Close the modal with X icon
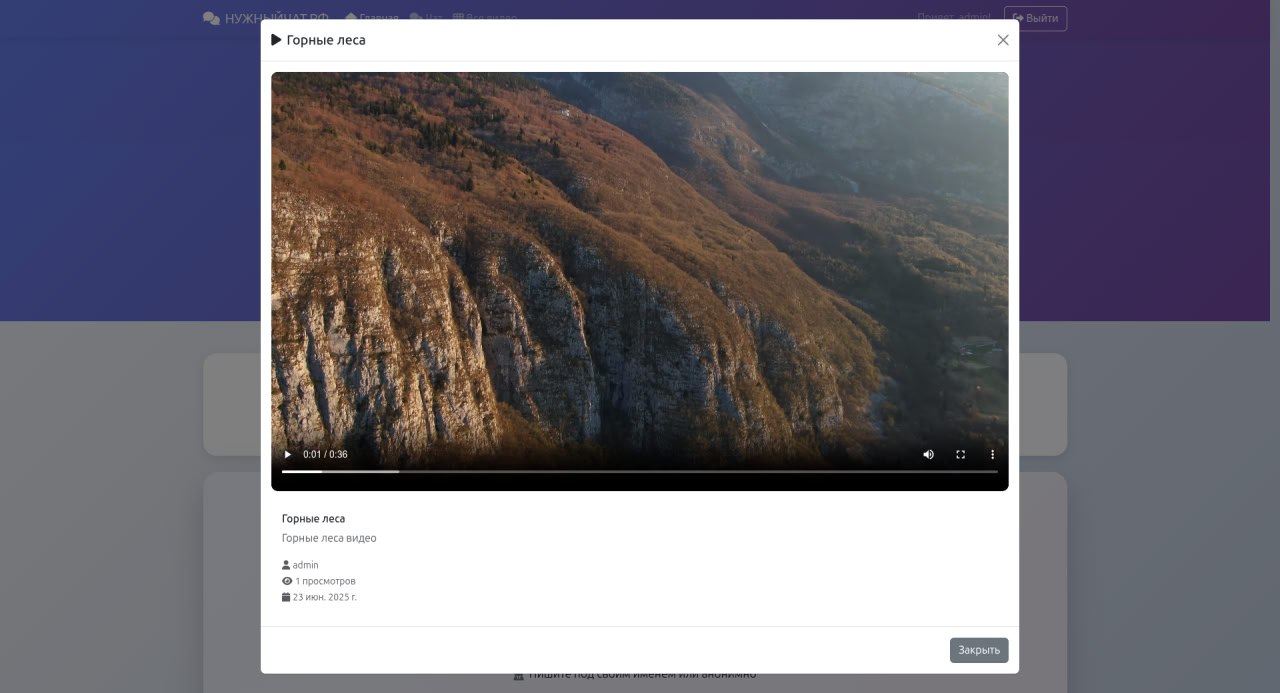Image resolution: width=1280 pixels, height=693 pixels. point(1003,40)
